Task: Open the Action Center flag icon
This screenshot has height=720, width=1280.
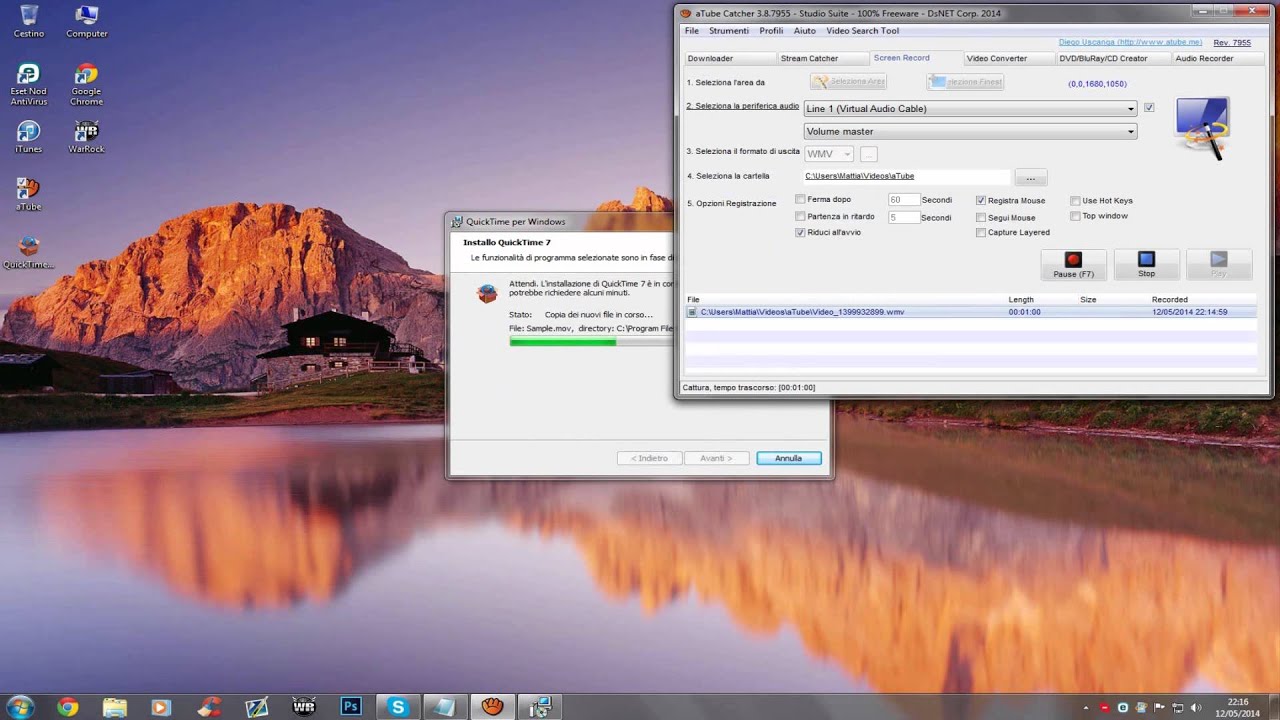Action: 1158,708
